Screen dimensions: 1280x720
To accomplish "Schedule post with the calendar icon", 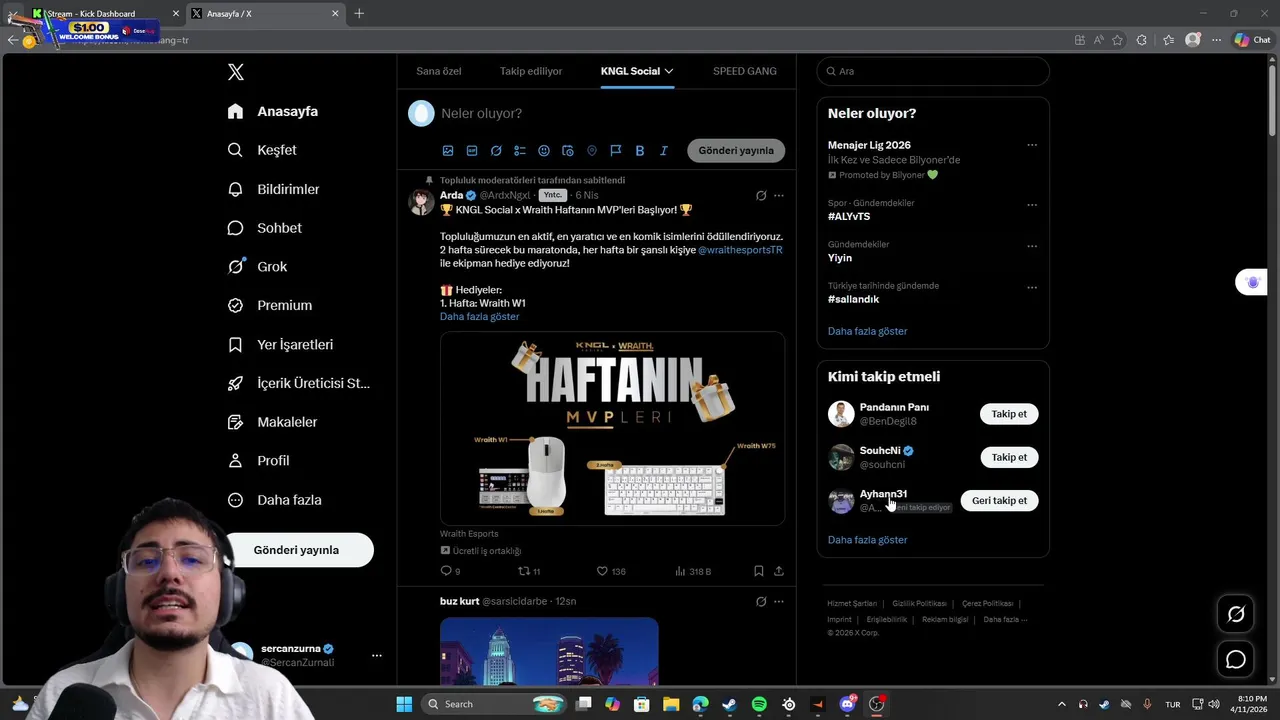I will [x=568, y=151].
